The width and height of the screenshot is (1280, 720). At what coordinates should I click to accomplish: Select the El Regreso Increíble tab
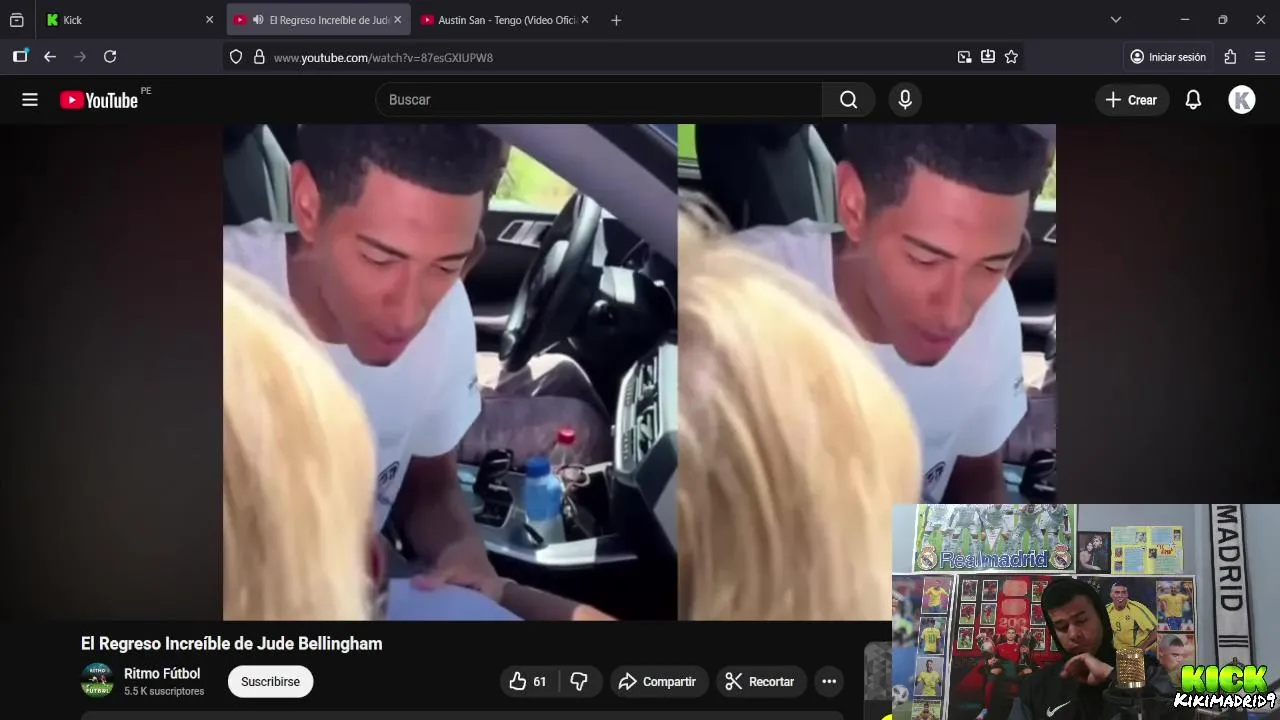[x=318, y=20]
